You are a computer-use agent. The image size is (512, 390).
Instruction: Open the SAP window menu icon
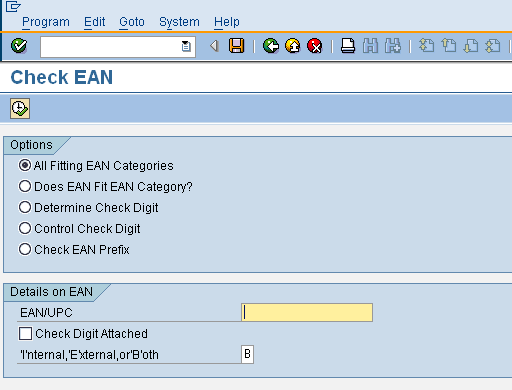point(13,6)
